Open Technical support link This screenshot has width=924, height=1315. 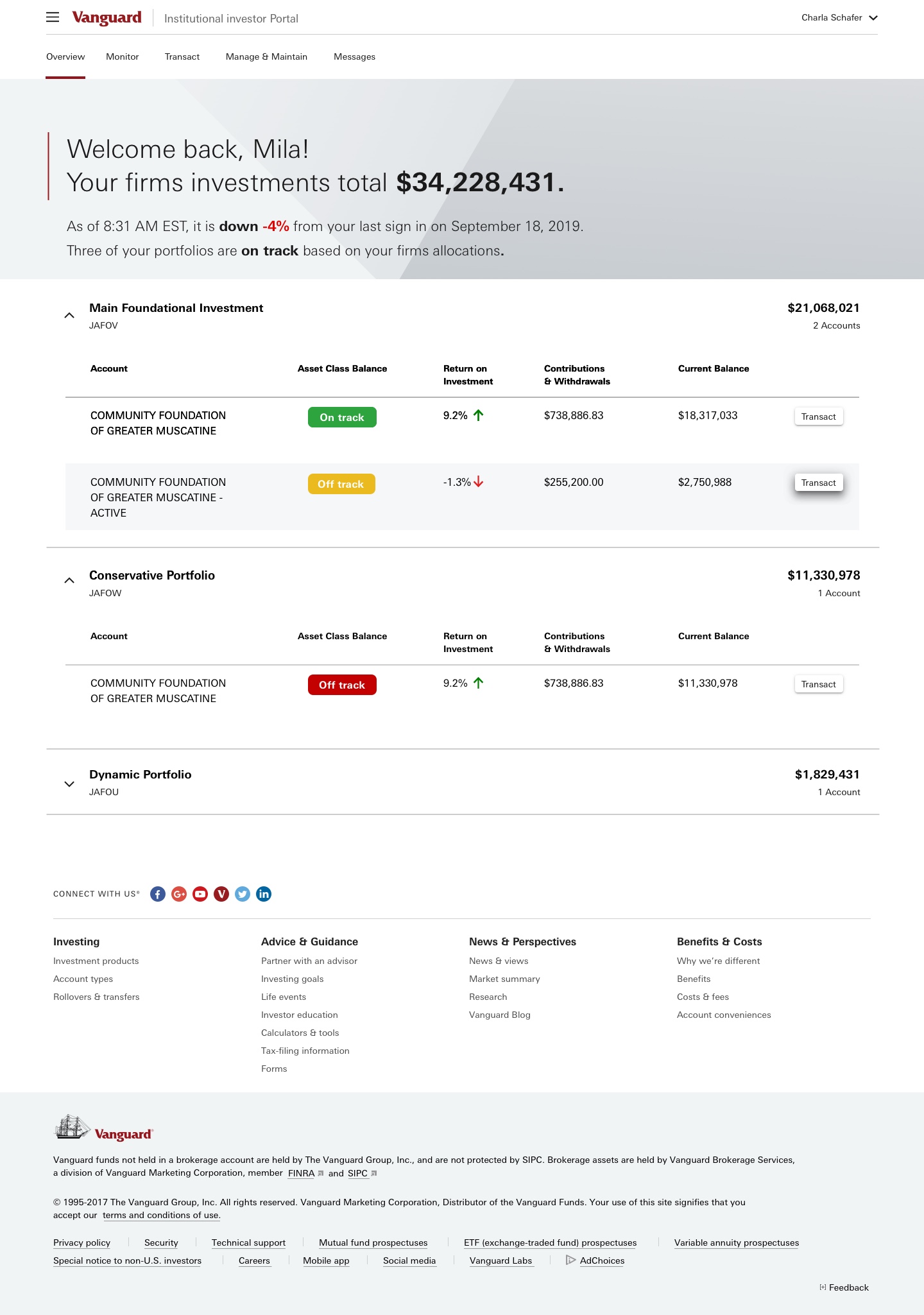pyautogui.click(x=248, y=1242)
